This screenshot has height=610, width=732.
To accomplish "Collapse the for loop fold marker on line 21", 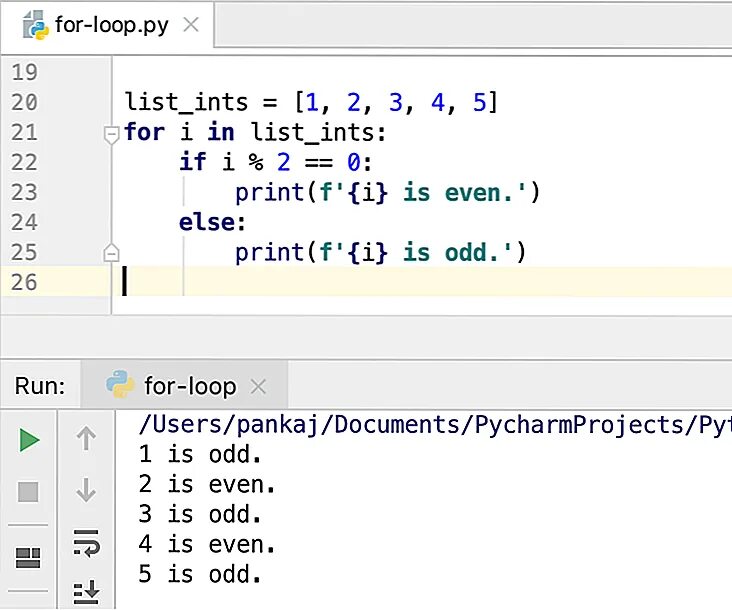I will tap(111, 134).
